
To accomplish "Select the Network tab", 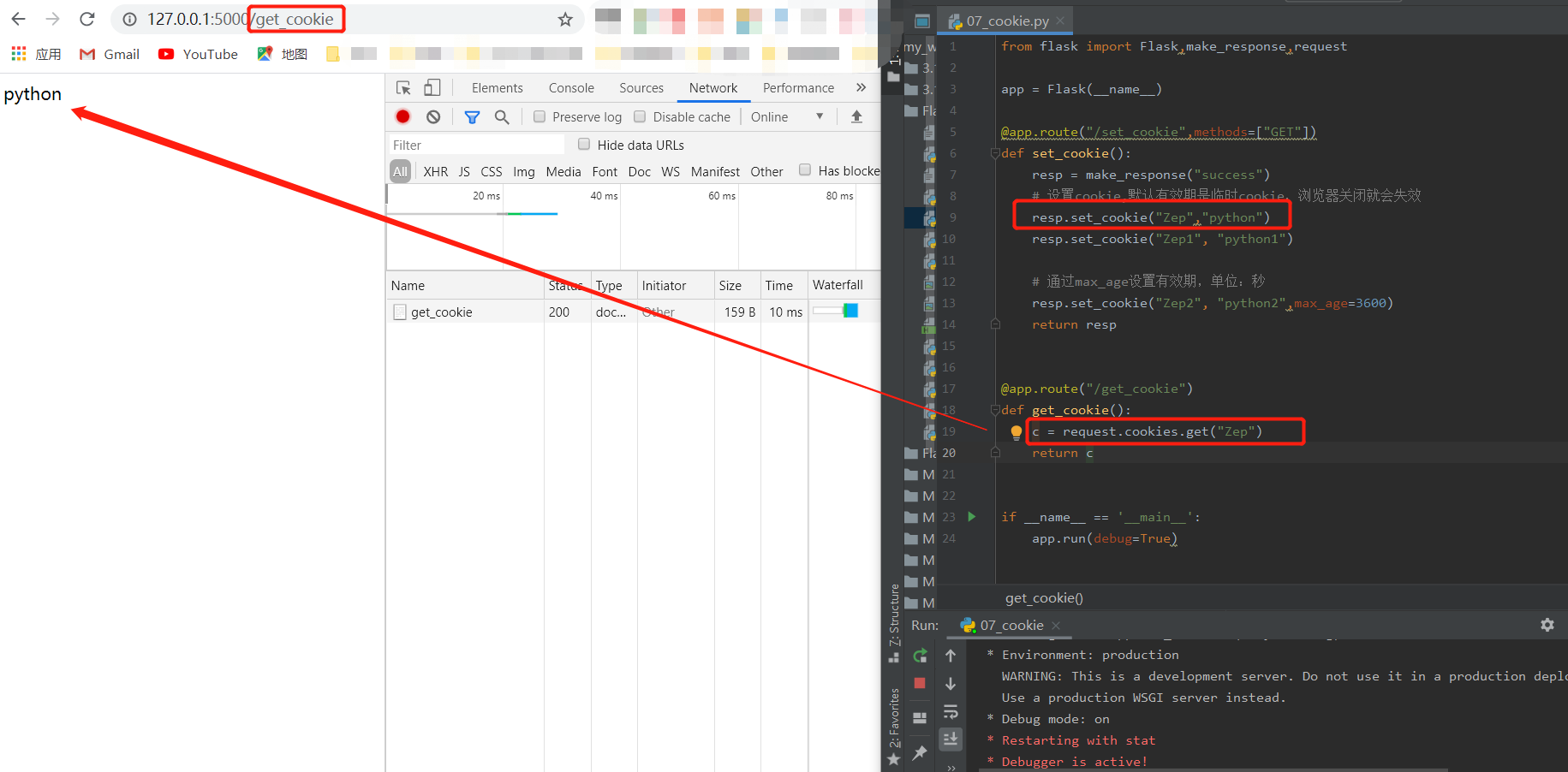I will pos(713,87).
